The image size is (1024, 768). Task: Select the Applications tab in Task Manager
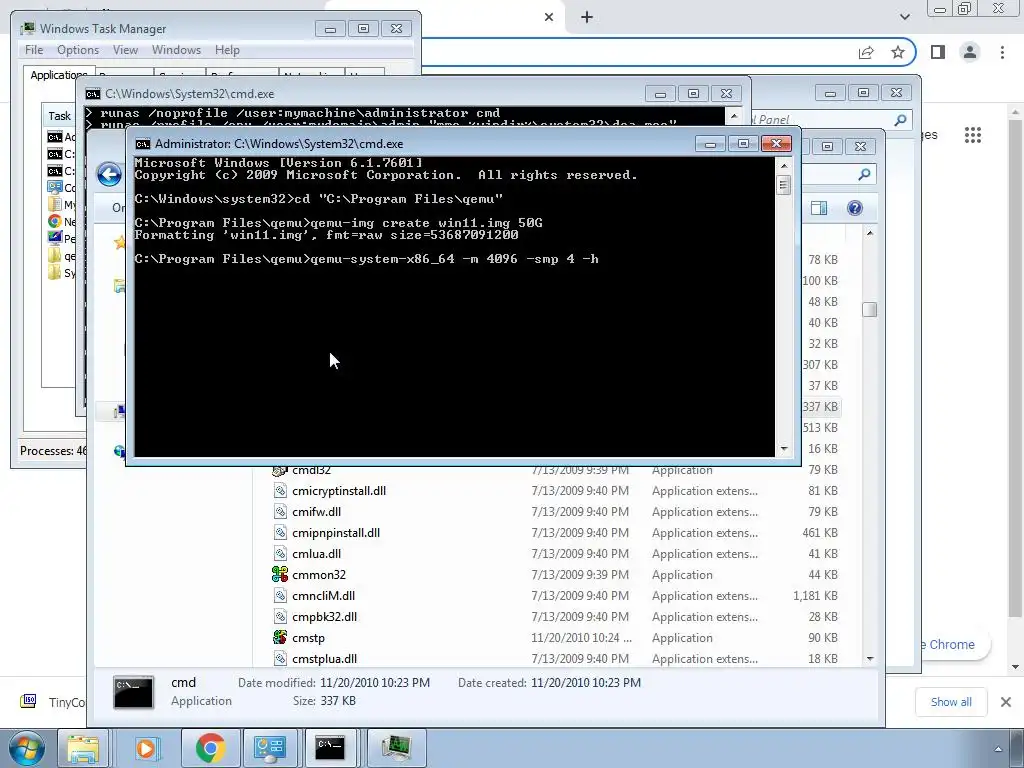click(59, 75)
